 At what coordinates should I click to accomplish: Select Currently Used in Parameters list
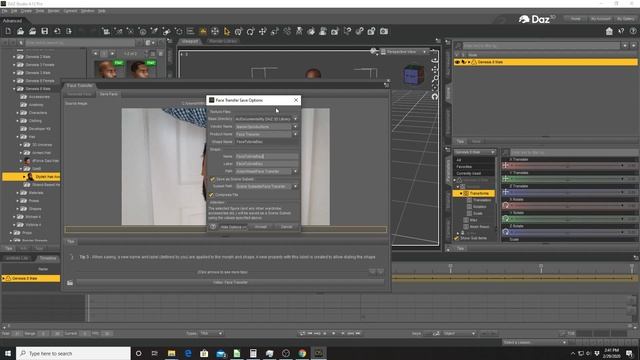[x=469, y=173]
